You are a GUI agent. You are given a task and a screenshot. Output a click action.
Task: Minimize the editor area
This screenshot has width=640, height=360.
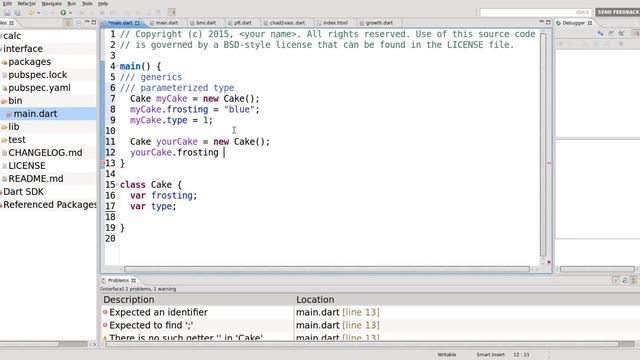(x=541, y=22)
